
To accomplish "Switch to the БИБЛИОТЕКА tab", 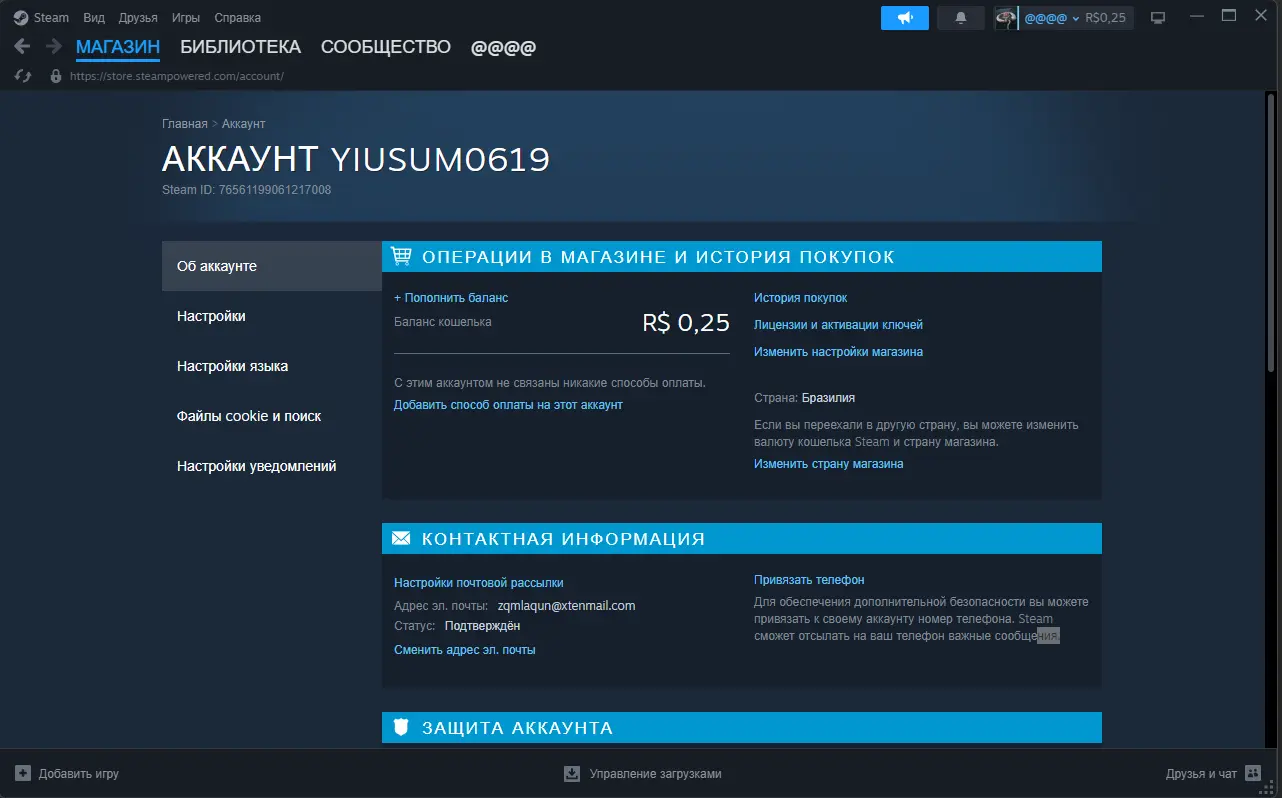I will pos(240,47).
